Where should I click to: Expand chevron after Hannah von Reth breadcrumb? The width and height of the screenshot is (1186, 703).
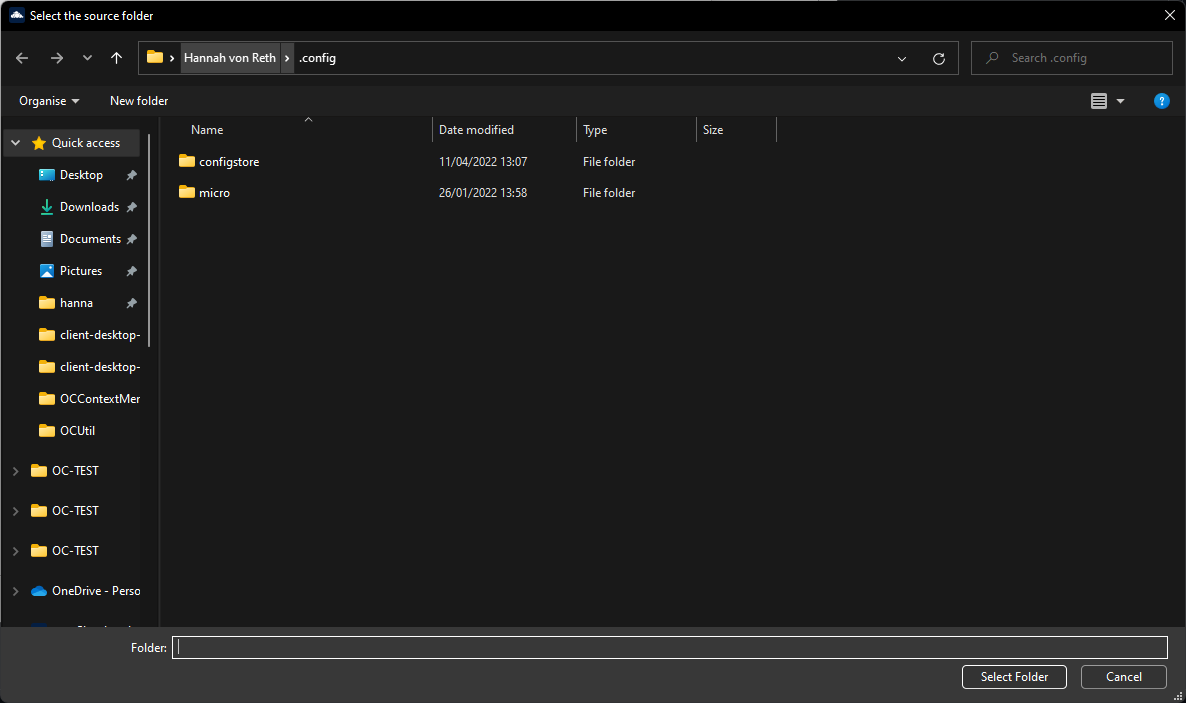coord(287,58)
